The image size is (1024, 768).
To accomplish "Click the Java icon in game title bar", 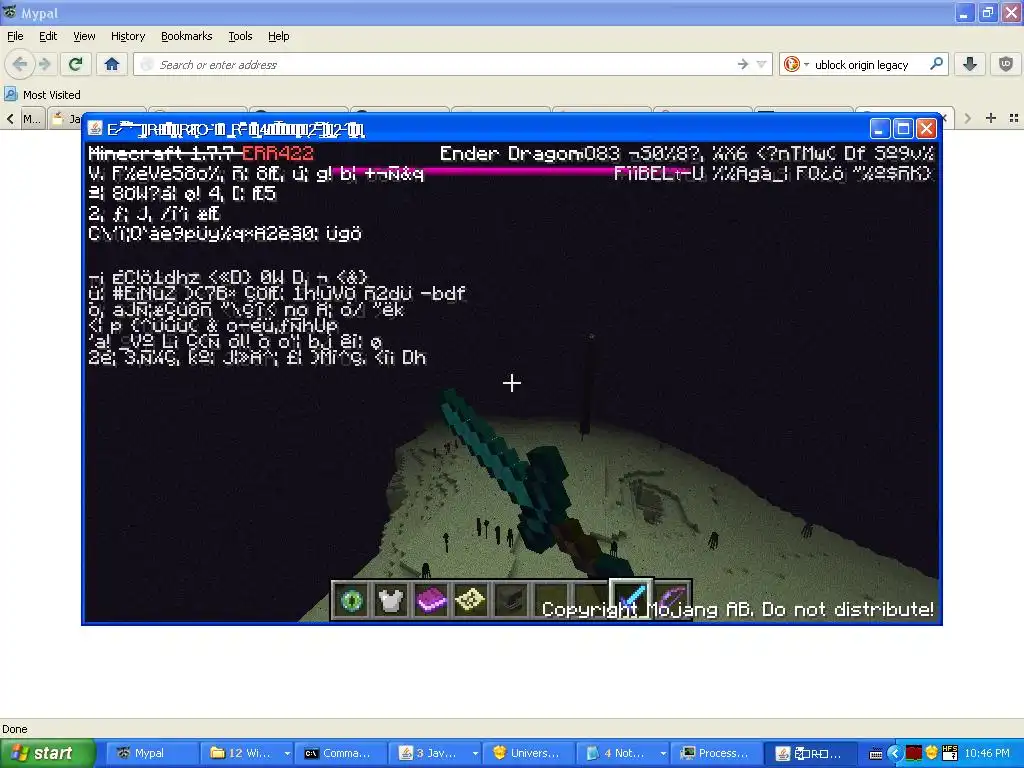I will pos(95,129).
